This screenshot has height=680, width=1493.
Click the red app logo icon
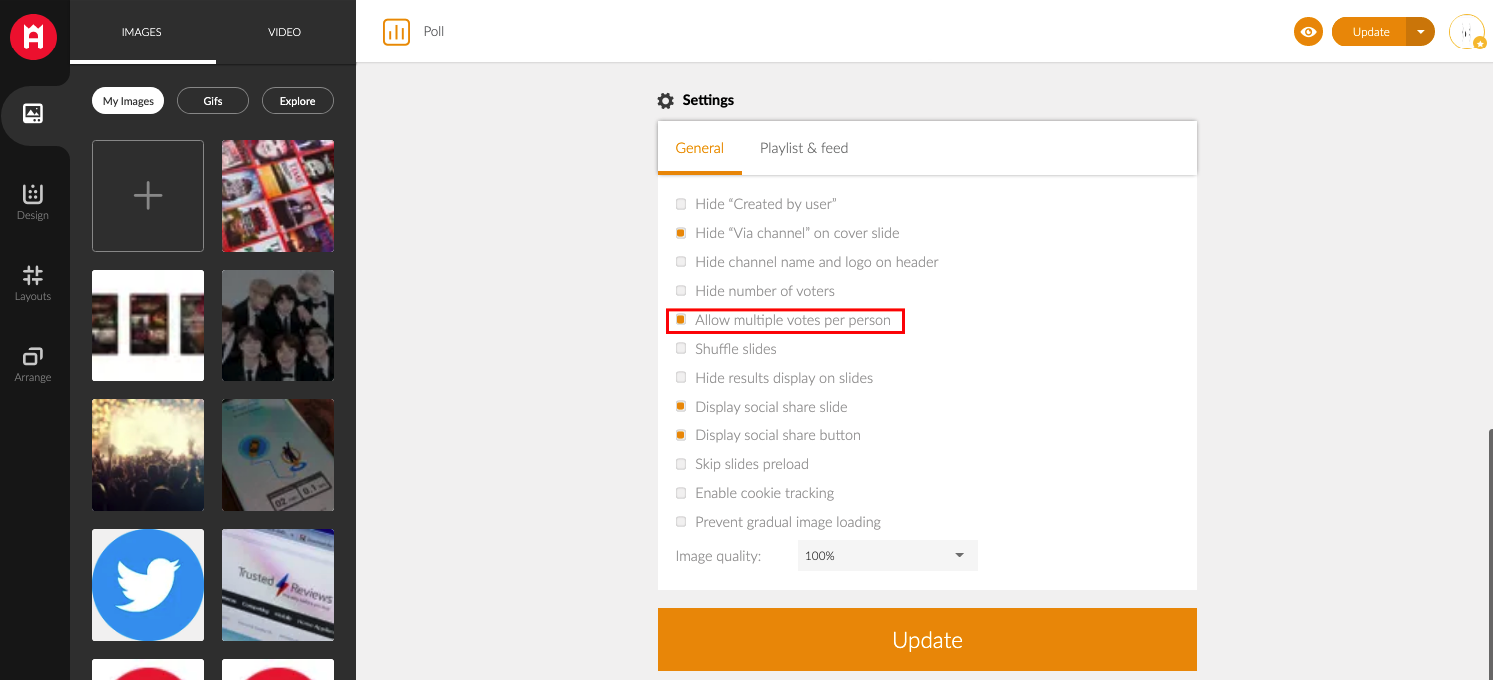point(33,36)
